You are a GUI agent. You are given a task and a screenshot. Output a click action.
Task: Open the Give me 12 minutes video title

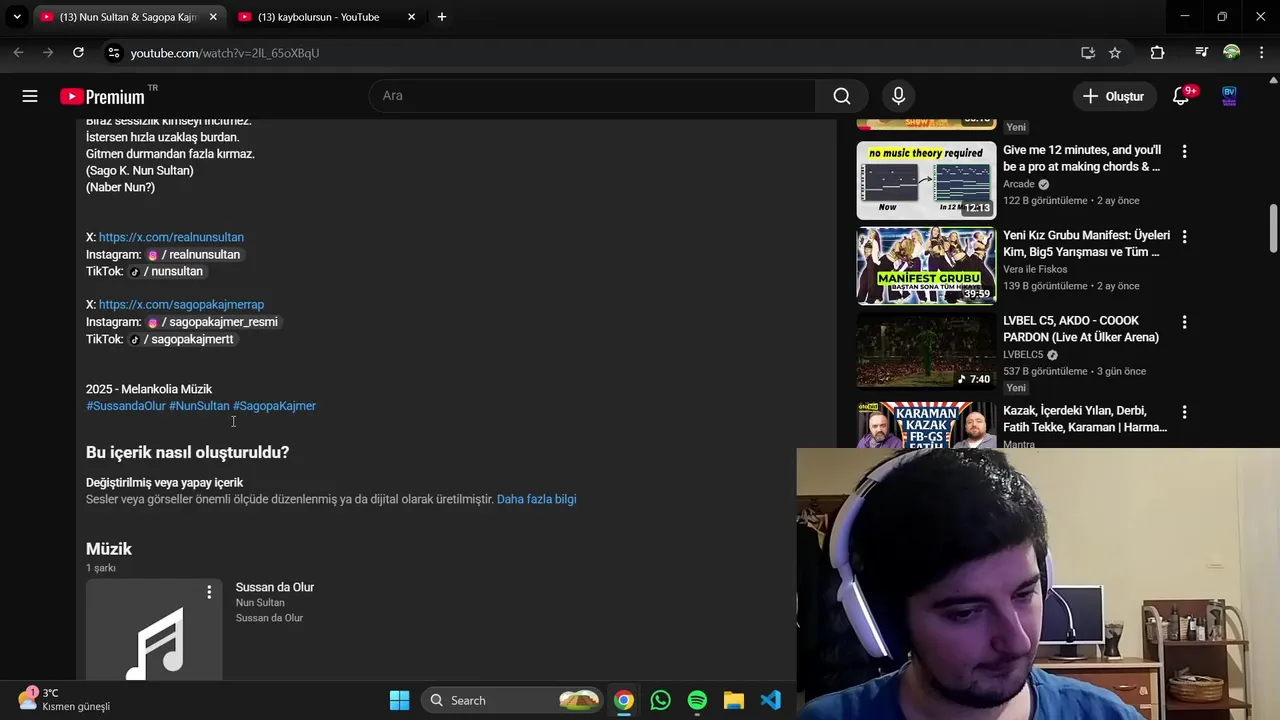tap(1082, 158)
